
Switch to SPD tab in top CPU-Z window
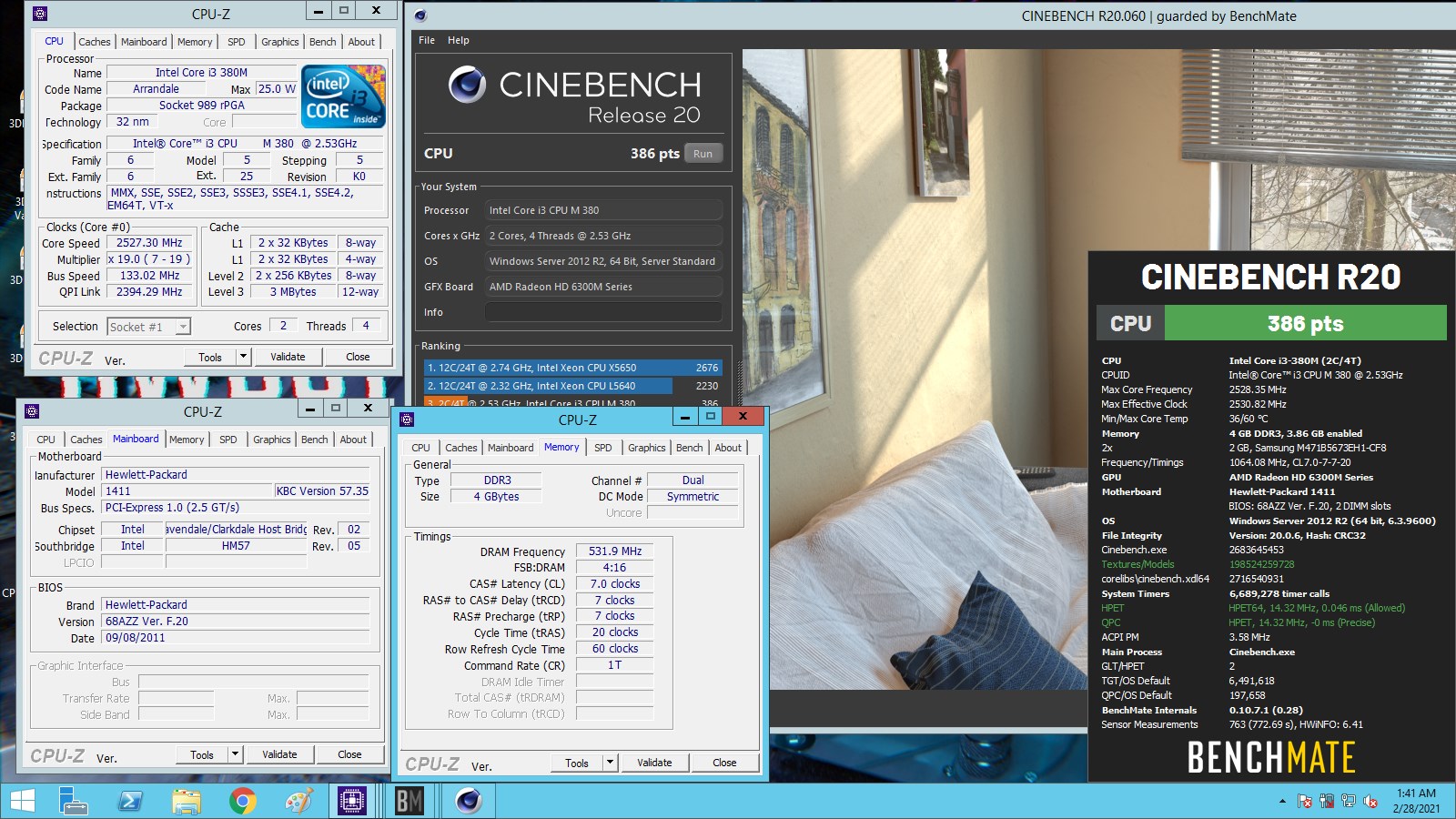(237, 42)
